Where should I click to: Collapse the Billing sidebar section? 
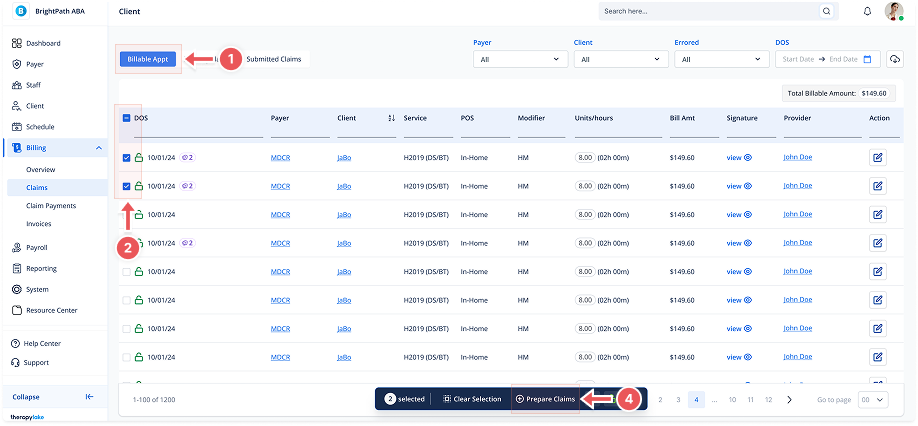point(98,148)
